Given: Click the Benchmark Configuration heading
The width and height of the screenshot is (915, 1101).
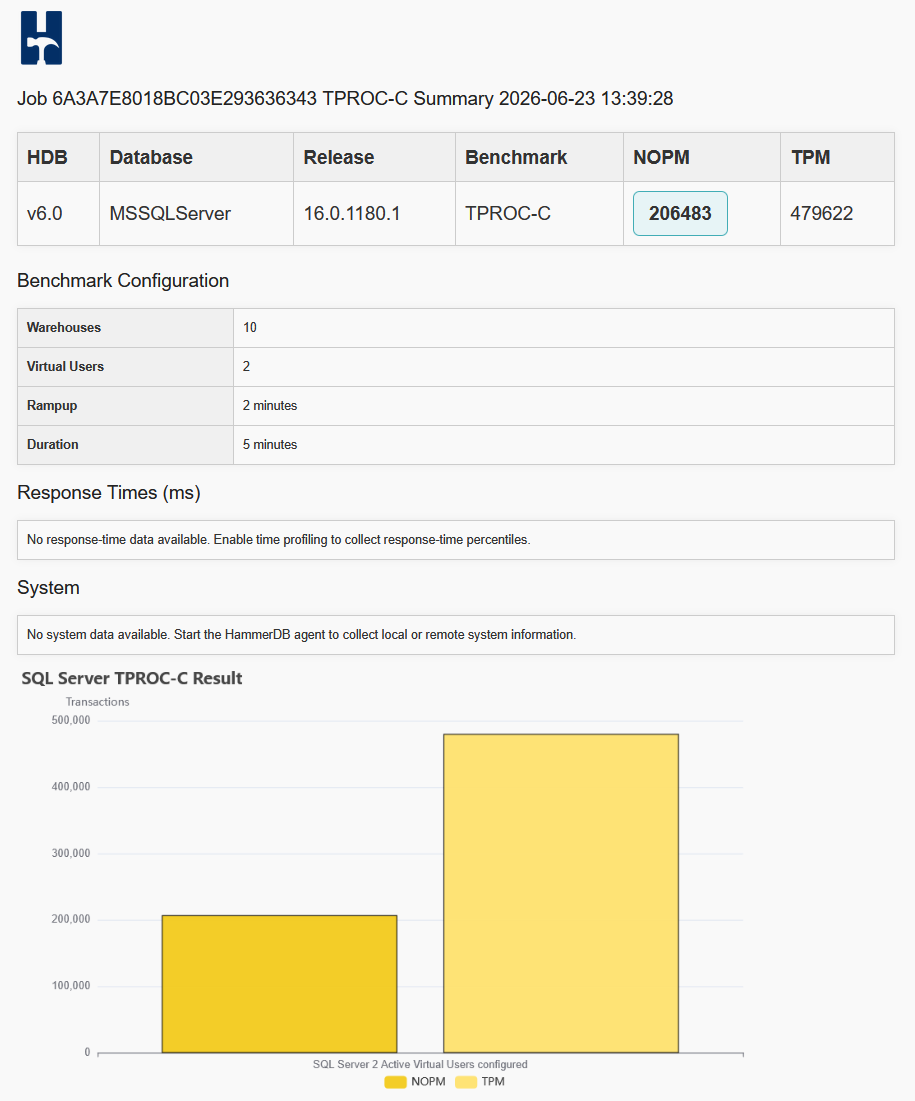Looking at the screenshot, I should pos(123,281).
